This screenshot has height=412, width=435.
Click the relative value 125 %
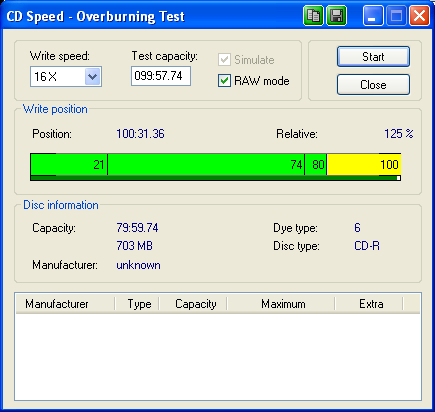coord(399,134)
